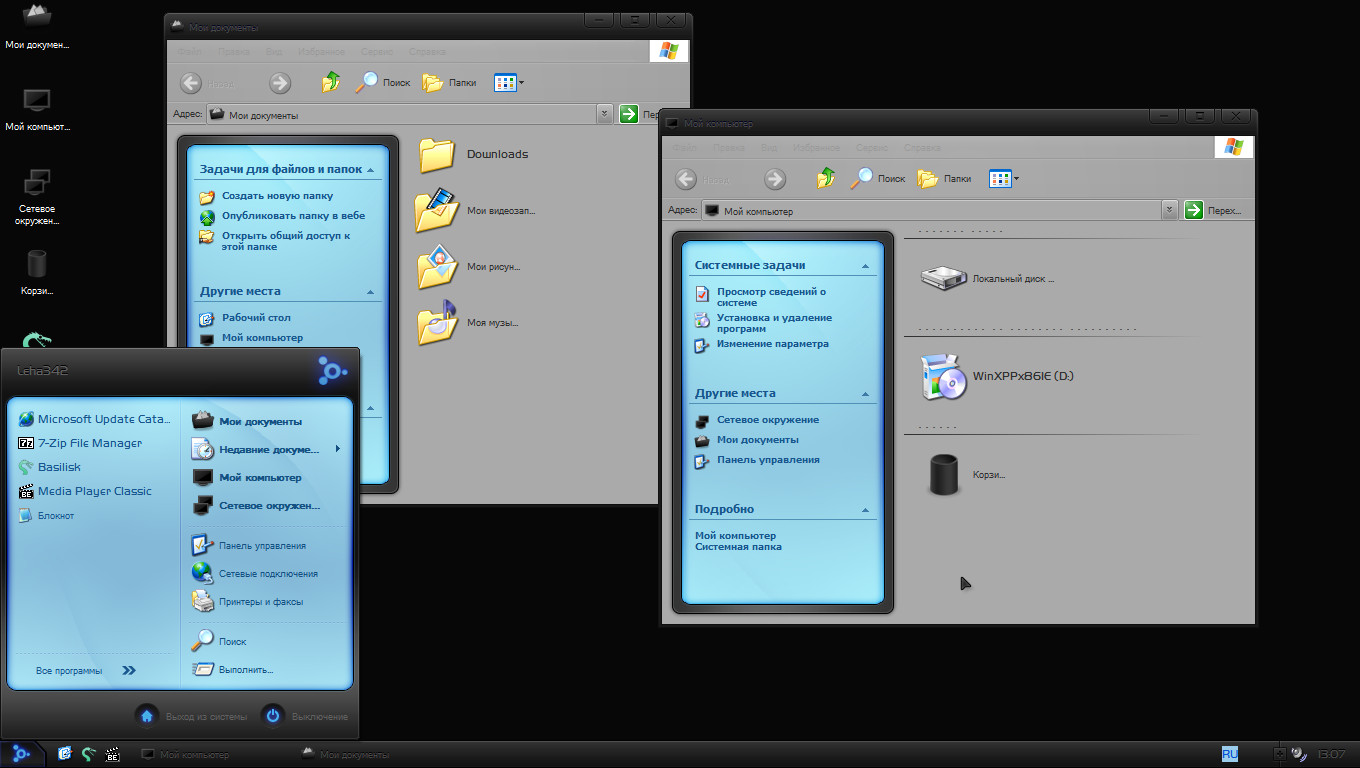The height and width of the screenshot is (768, 1360).
Task: Go up one level in Мой компьютер window
Action: tap(826, 179)
